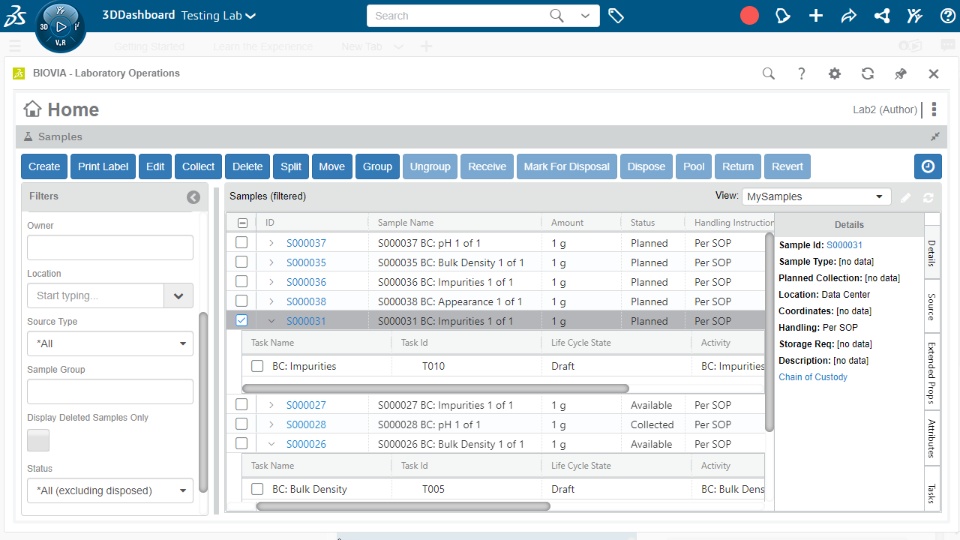Viewport: 960px width, 540px height.
Task: Click the Create button
Action: 44,167
